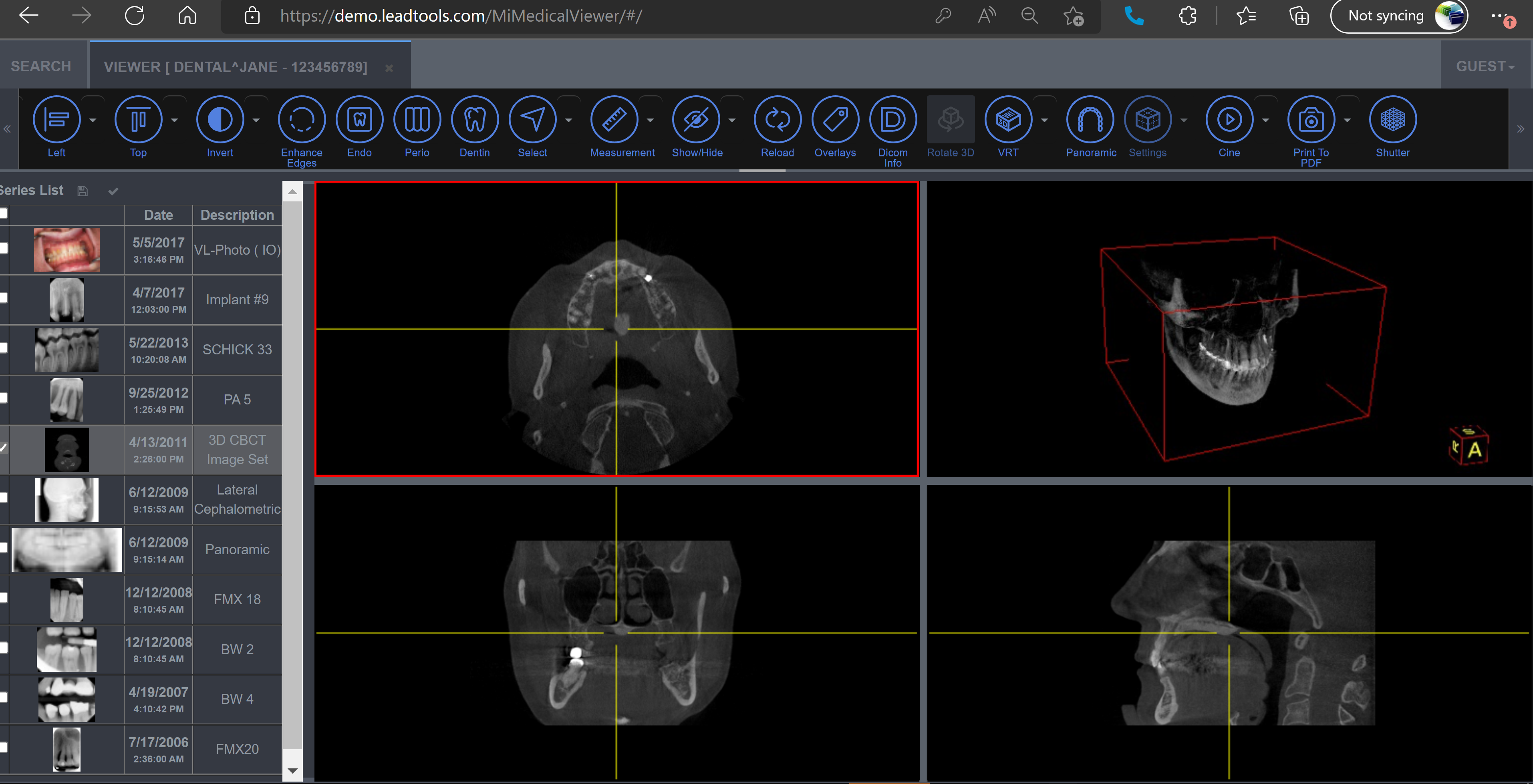Click the series list scrollbar down arrow

coord(292,770)
